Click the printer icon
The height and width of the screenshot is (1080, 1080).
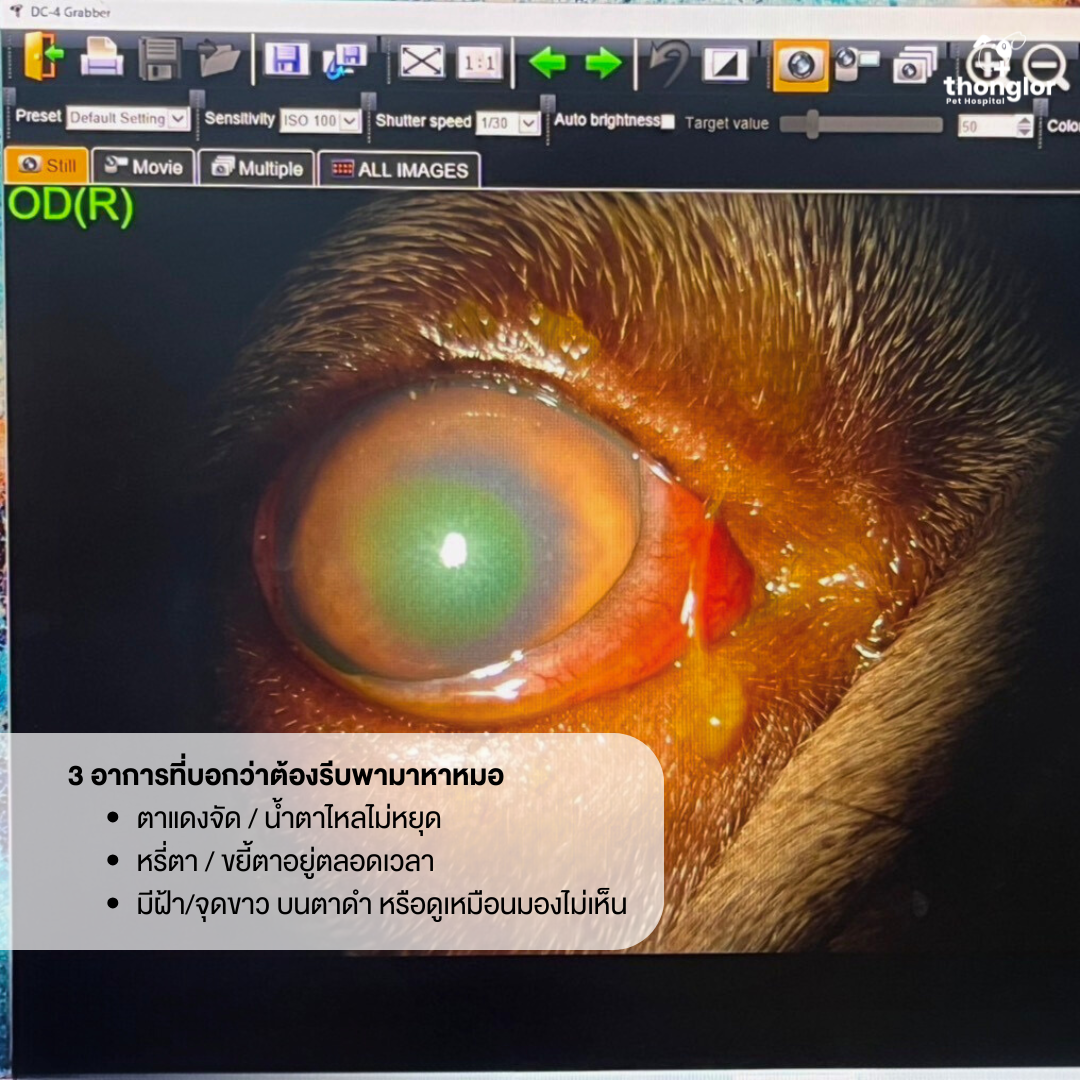(101, 60)
